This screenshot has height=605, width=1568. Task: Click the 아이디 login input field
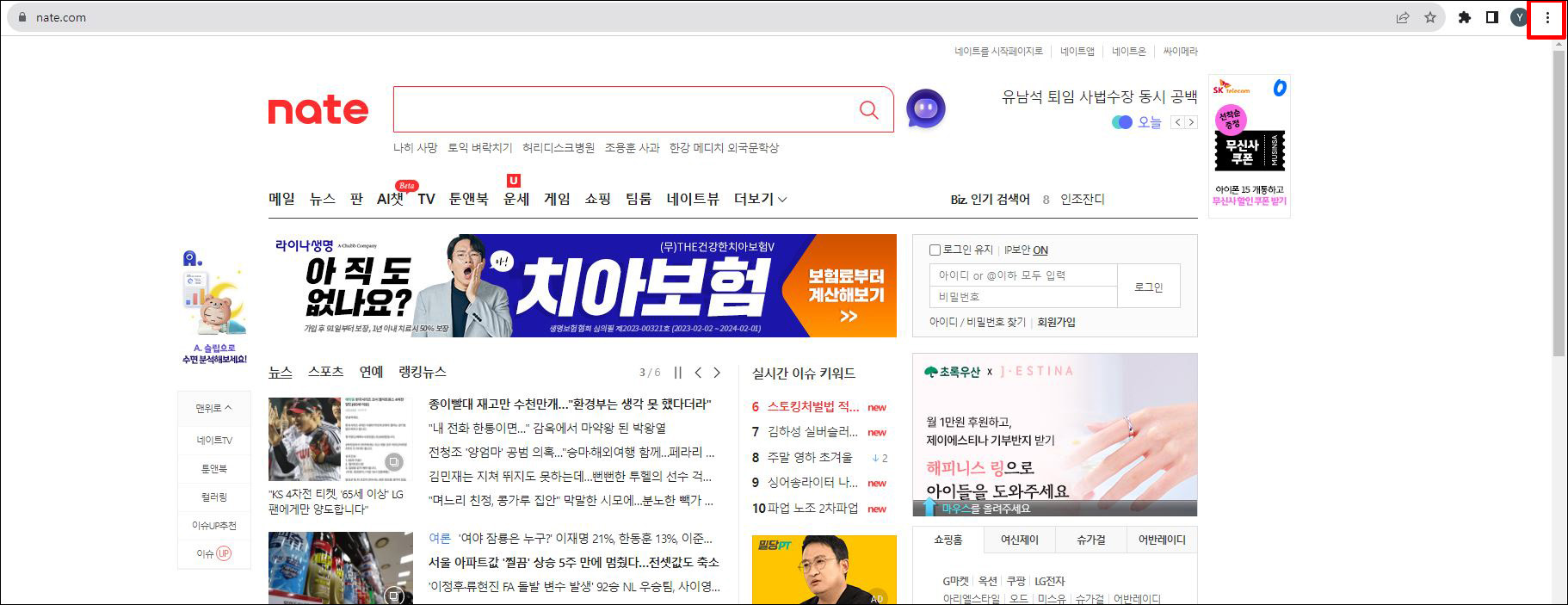[x=1023, y=275]
